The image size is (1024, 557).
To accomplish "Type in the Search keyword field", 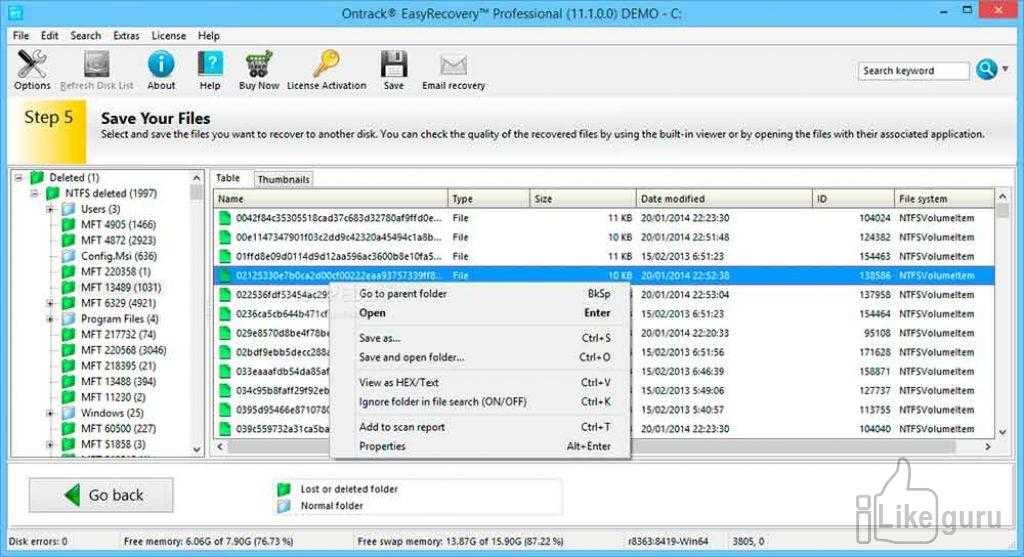I will pos(913,71).
